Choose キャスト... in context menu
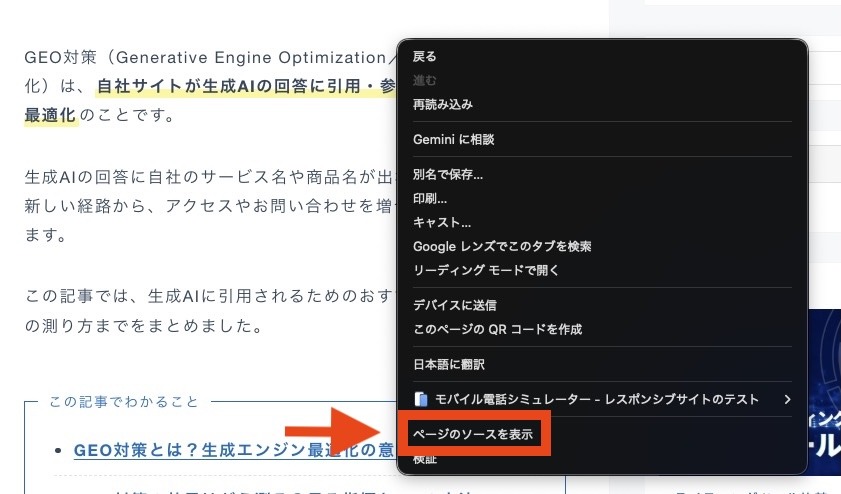Viewport: 841px width, 494px height. pos(442,223)
